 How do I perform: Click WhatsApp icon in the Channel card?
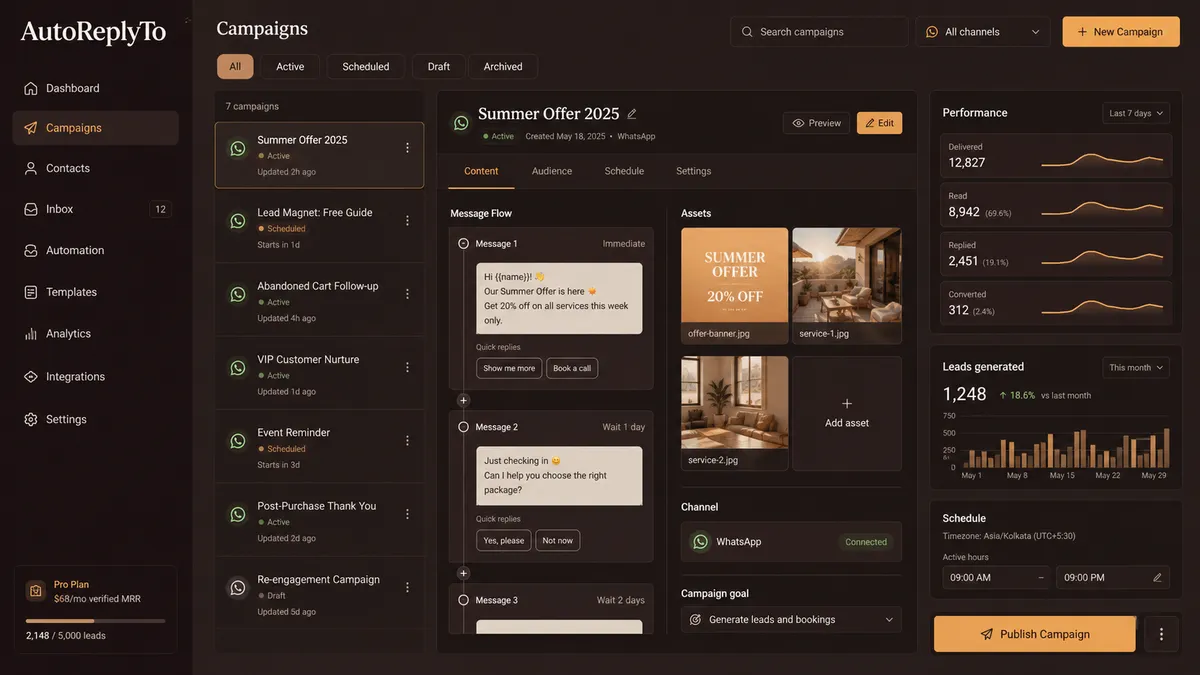(x=701, y=542)
